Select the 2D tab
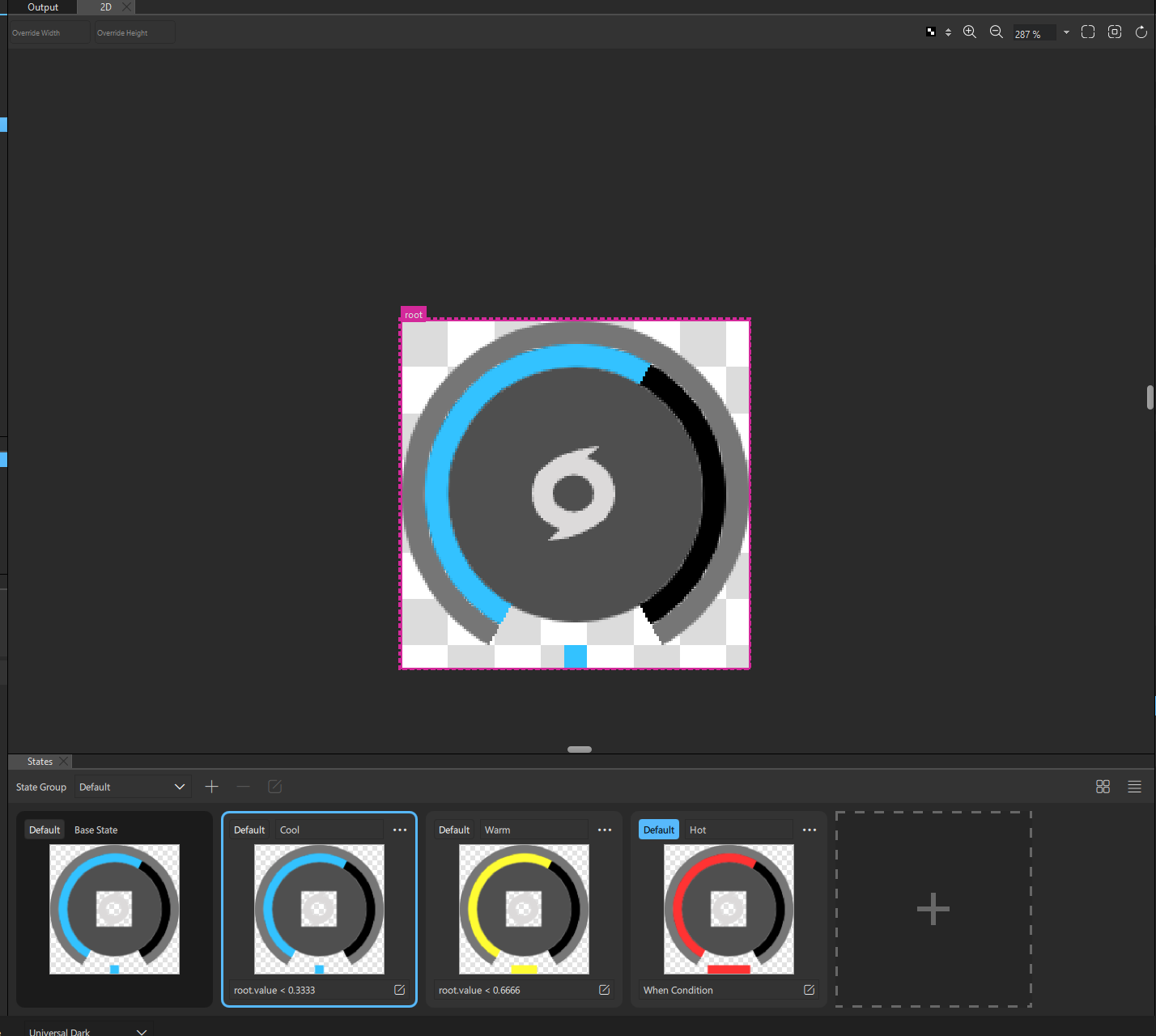The width and height of the screenshot is (1156, 1036). [106, 7]
